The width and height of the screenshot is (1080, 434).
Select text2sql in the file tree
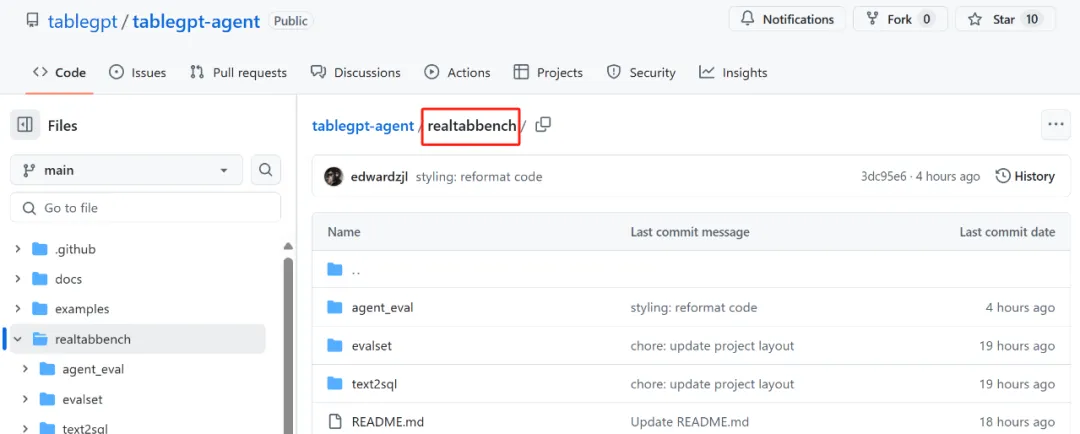(x=85, y=428)
